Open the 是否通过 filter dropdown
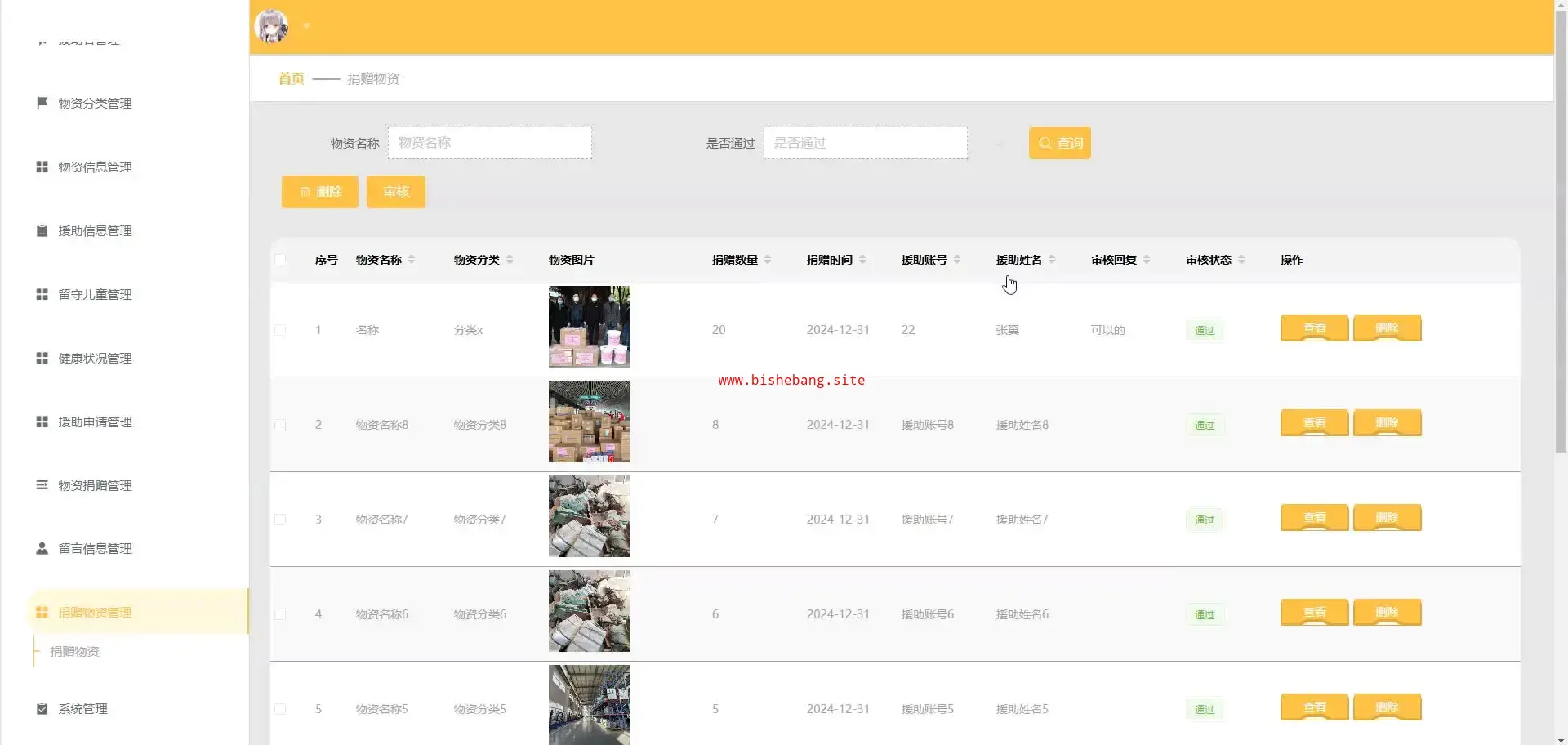Screen dimensions: 1568x745 pyautogui.click(x=865, y=143)
